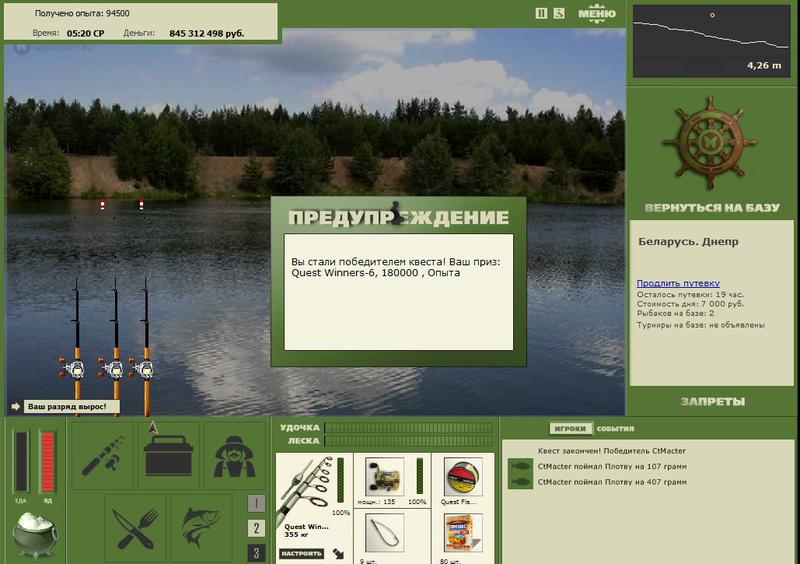Click the time value 05:20 СР
Image resolution: width=800 pixels, height=564 pixels.
tap(85, 34)
